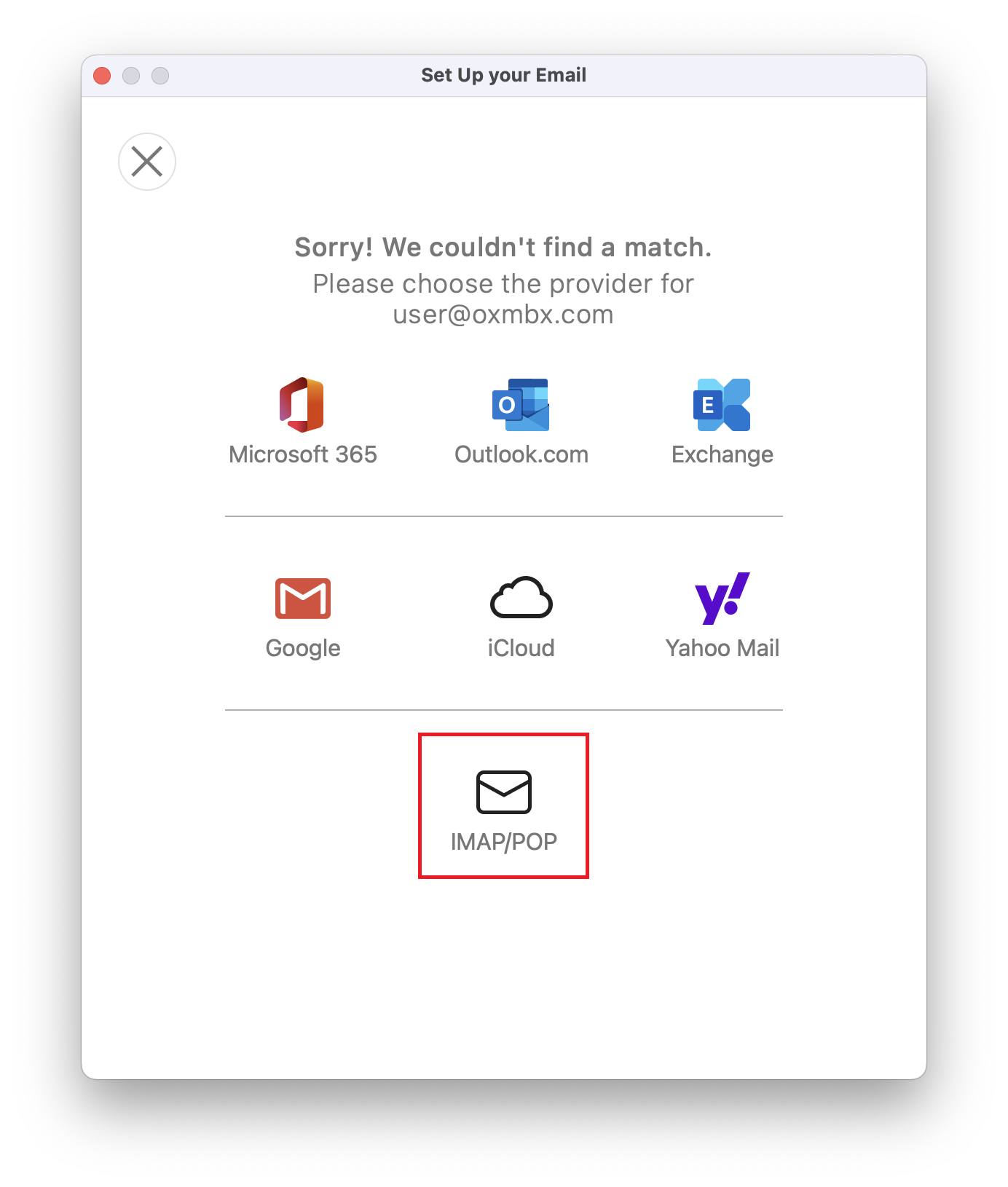Choose the IMAP/POP envelope icon

click(x=503, y=792)
